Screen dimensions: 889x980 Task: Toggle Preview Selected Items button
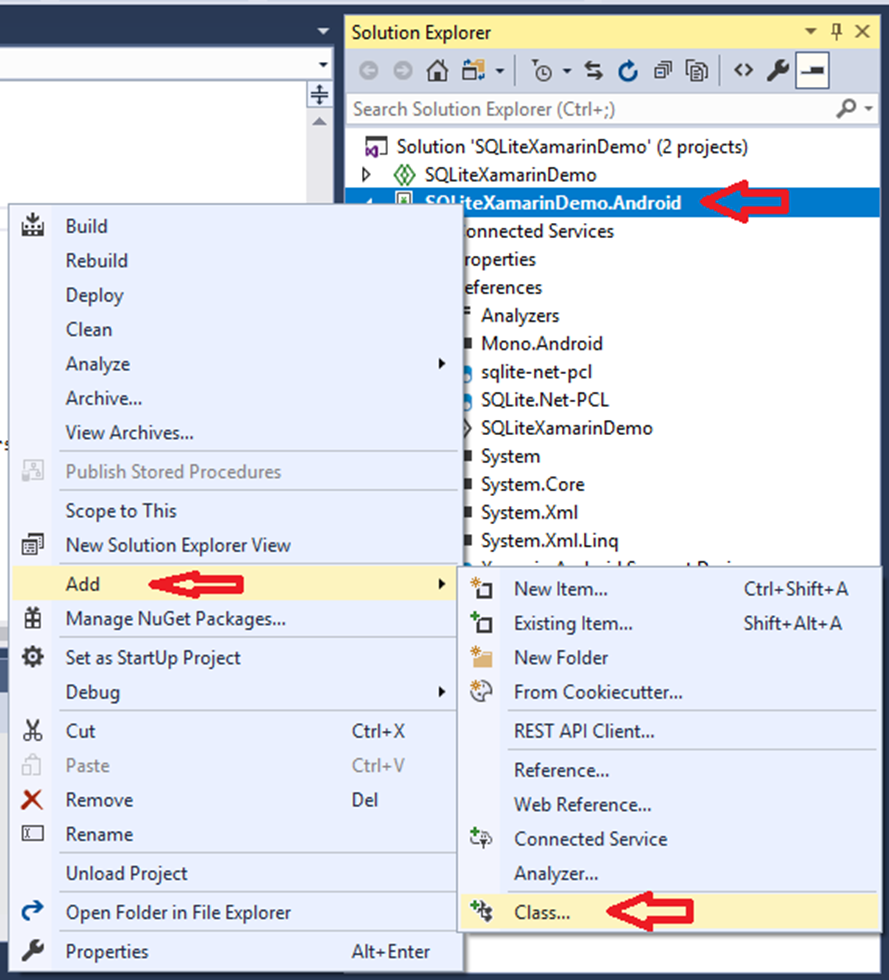[x=812, y=71]
